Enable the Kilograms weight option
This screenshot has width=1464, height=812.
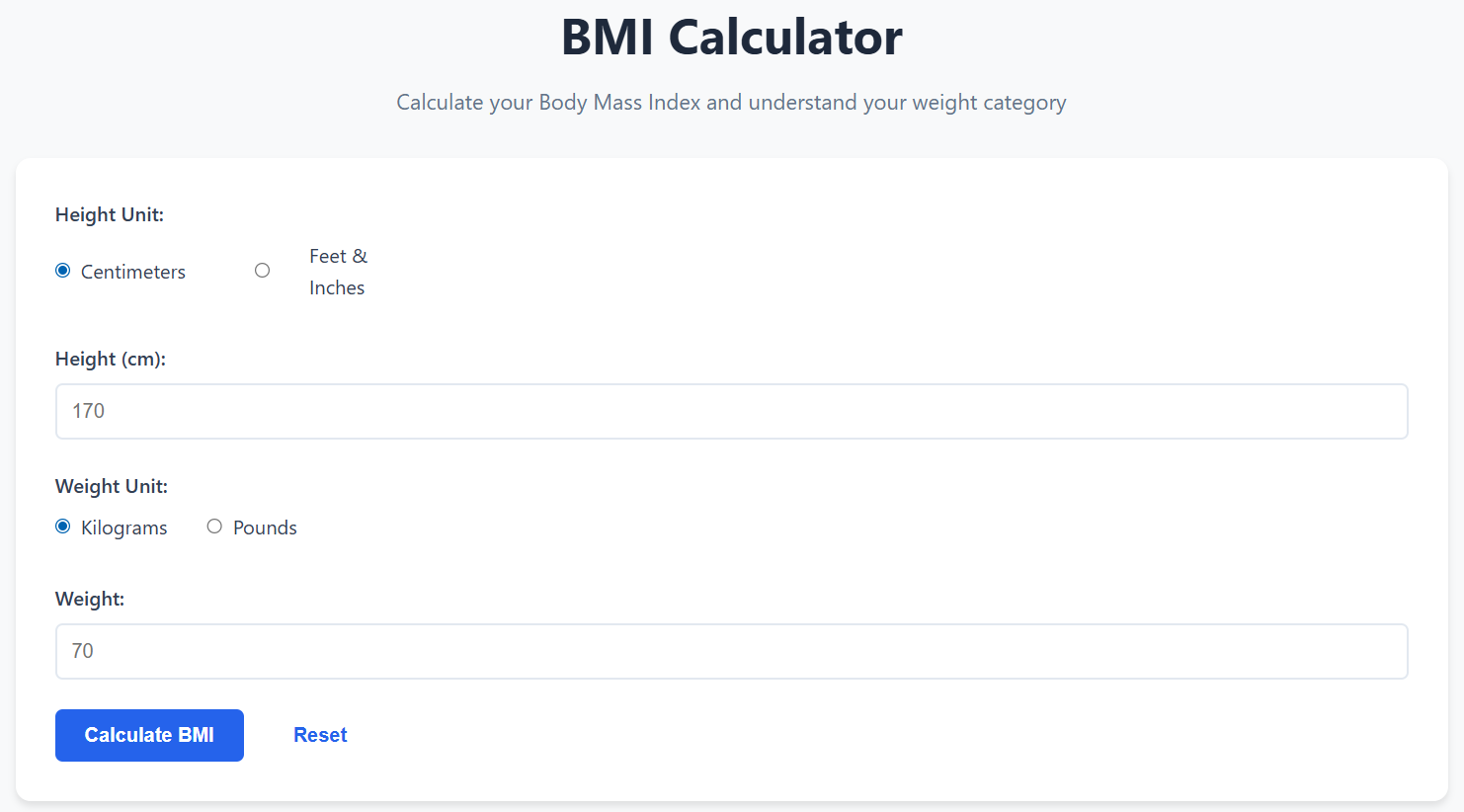[x=62, y=526]
